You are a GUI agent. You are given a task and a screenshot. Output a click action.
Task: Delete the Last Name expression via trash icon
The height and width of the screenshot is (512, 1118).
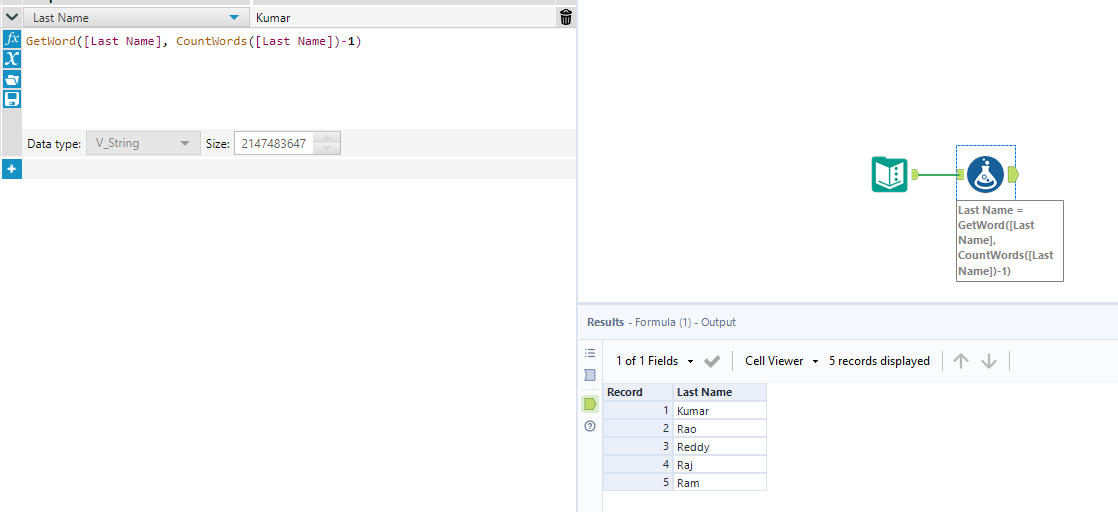click(x=566, y=17)
